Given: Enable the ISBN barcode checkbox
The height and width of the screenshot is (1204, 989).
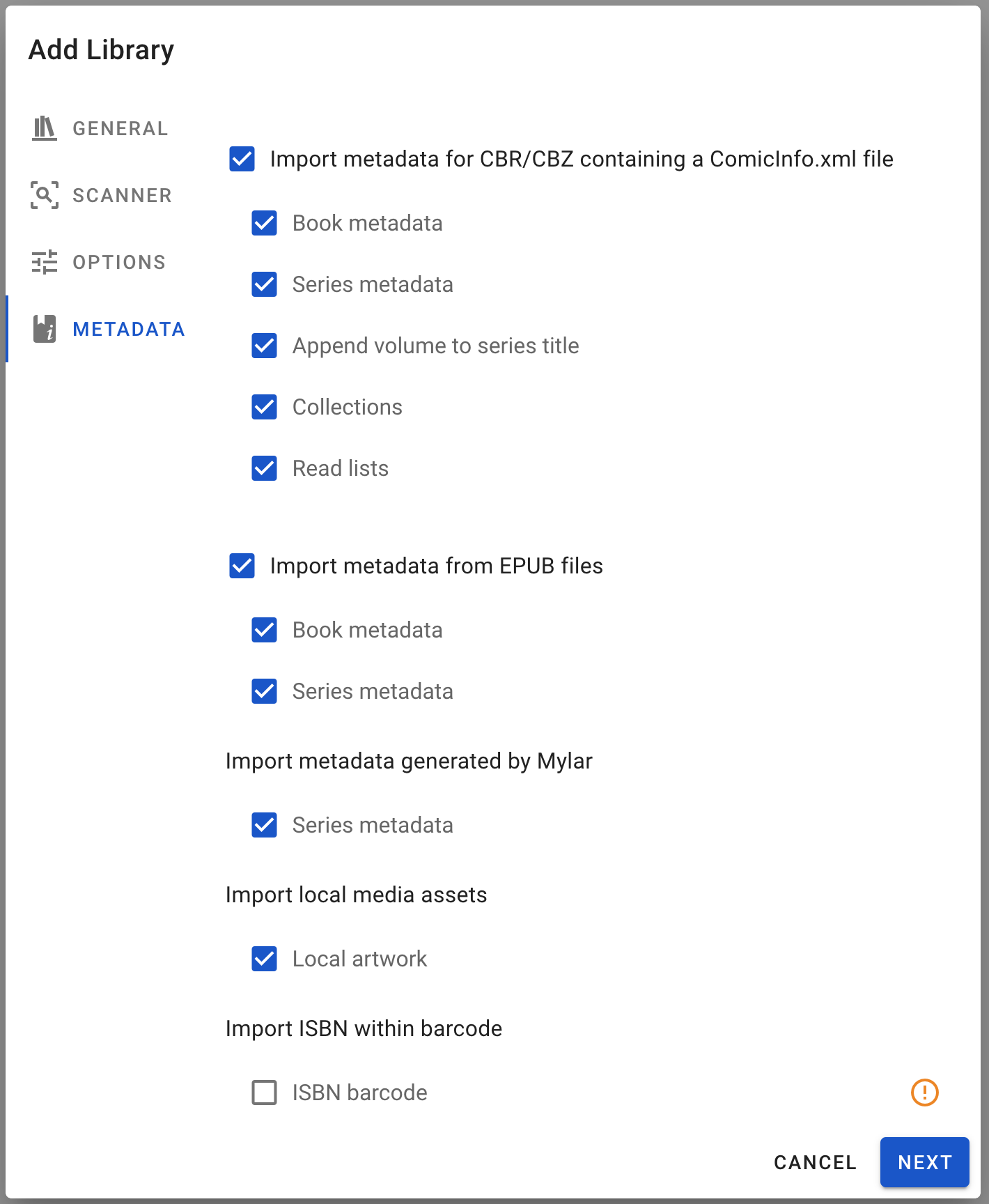Looking at the screenshot, I should click(263, 1093).
